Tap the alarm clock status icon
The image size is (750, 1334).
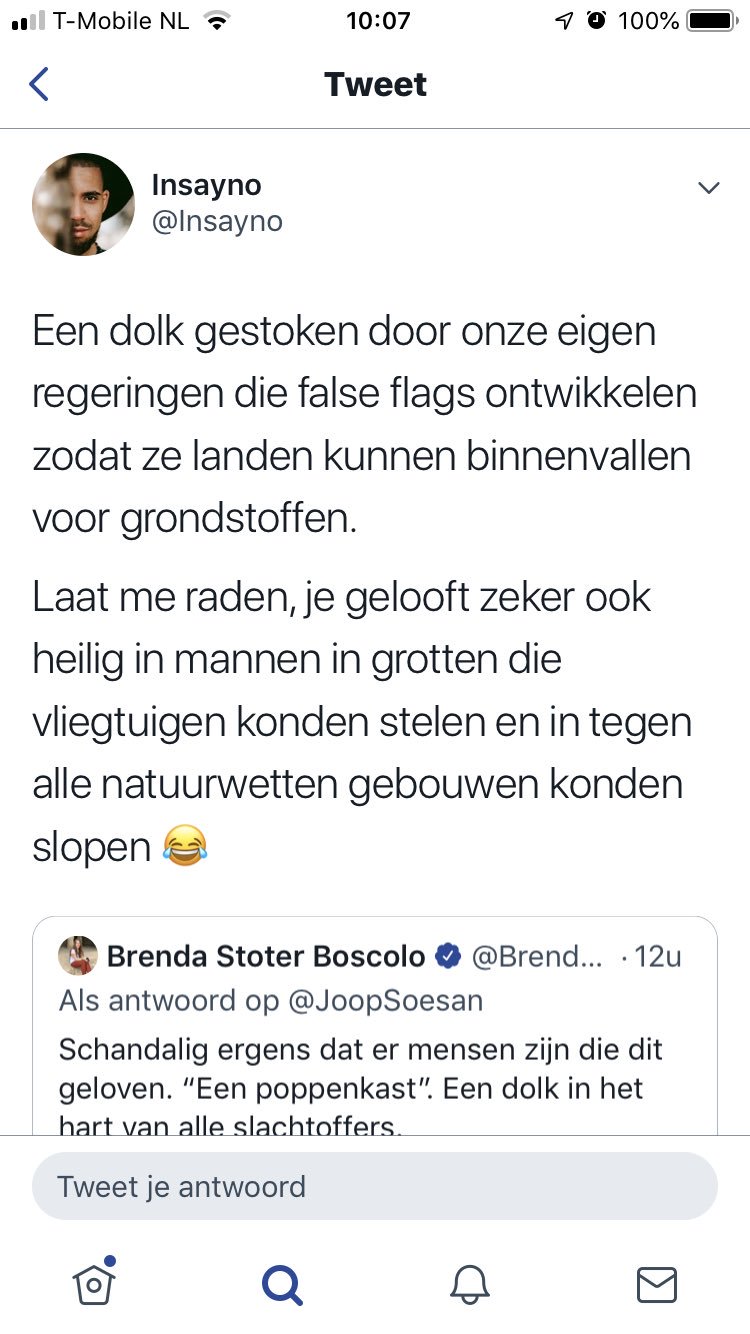click(x=597, y=21)
